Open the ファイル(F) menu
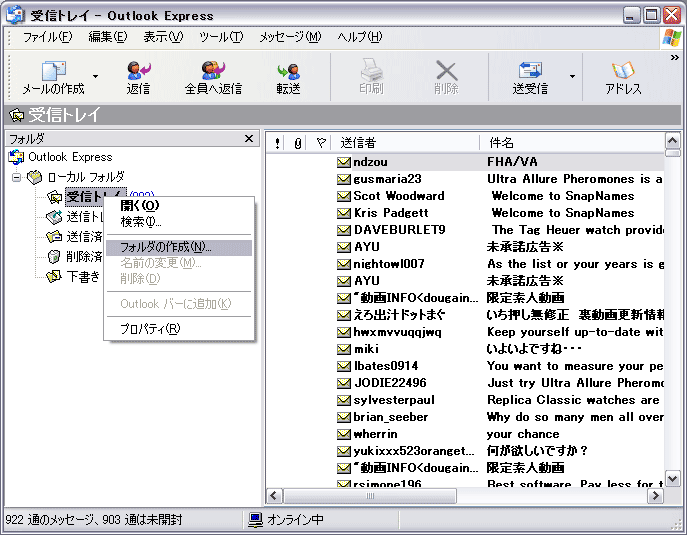This screenshot has width=687, height=535. tap(47, 37)
